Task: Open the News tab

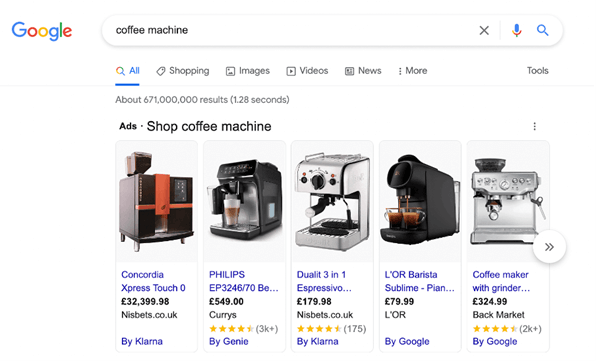Action: 363,71
